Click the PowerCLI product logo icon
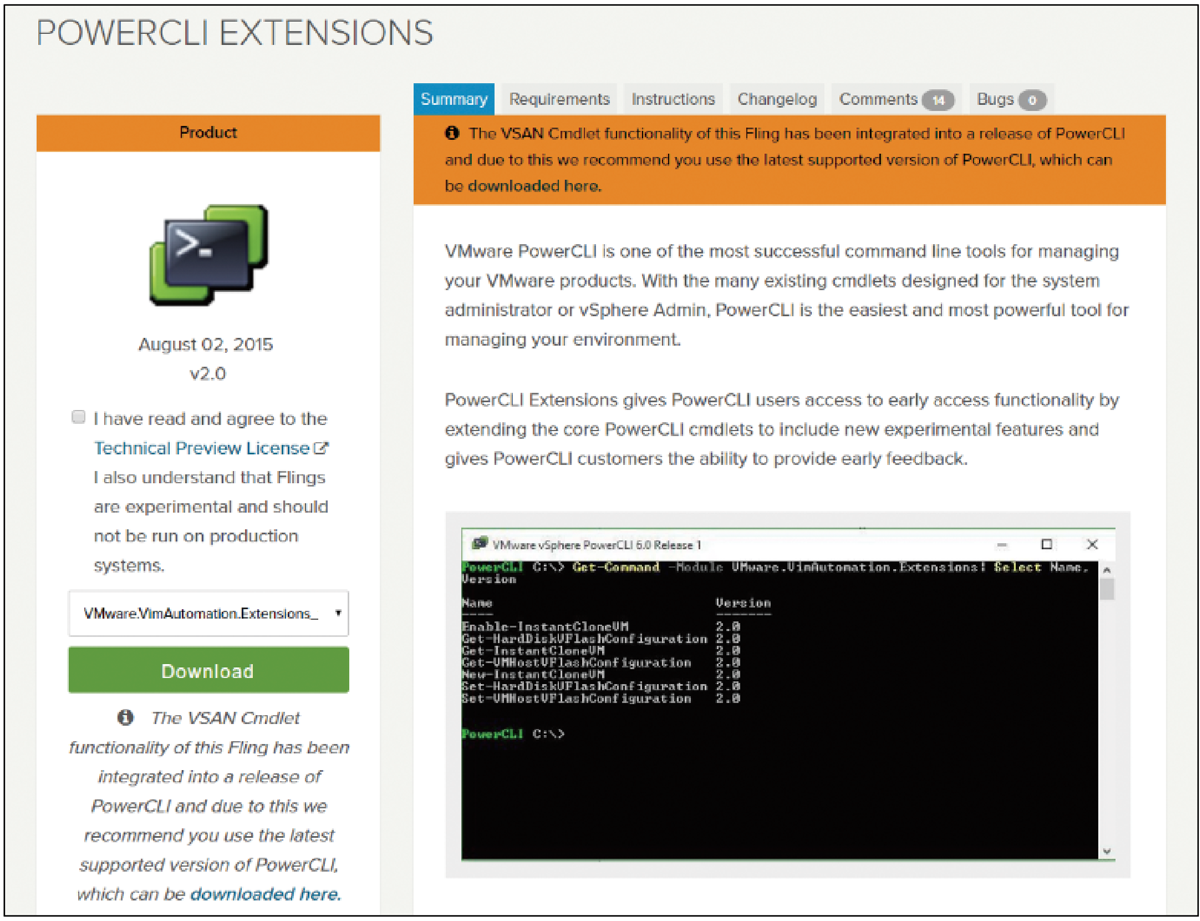The width and height of the screenshot is (1200, 921). (208, 254)
